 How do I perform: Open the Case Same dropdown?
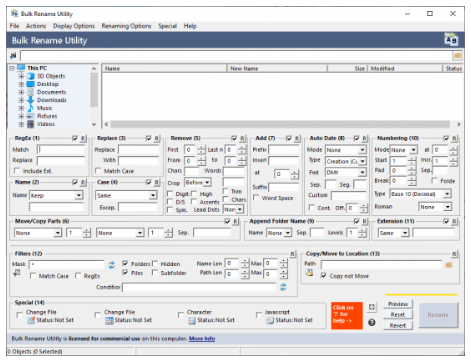[153, 195]
